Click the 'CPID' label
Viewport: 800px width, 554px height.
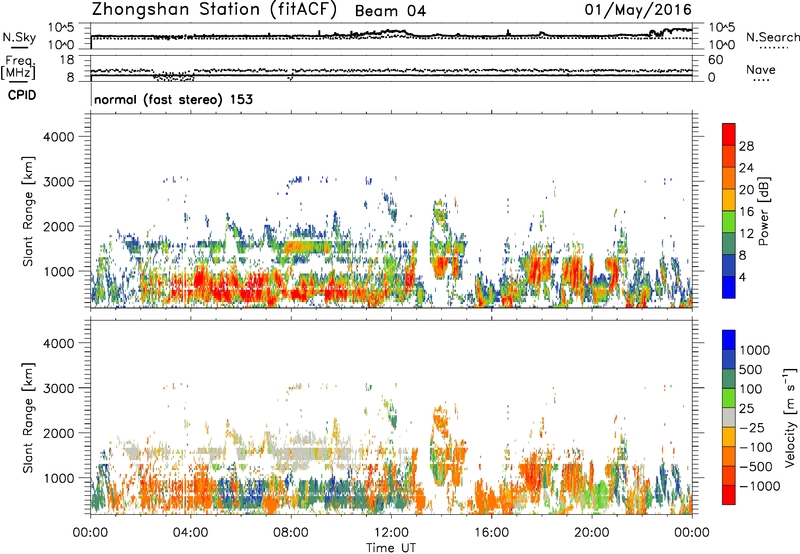pos(22,95)
